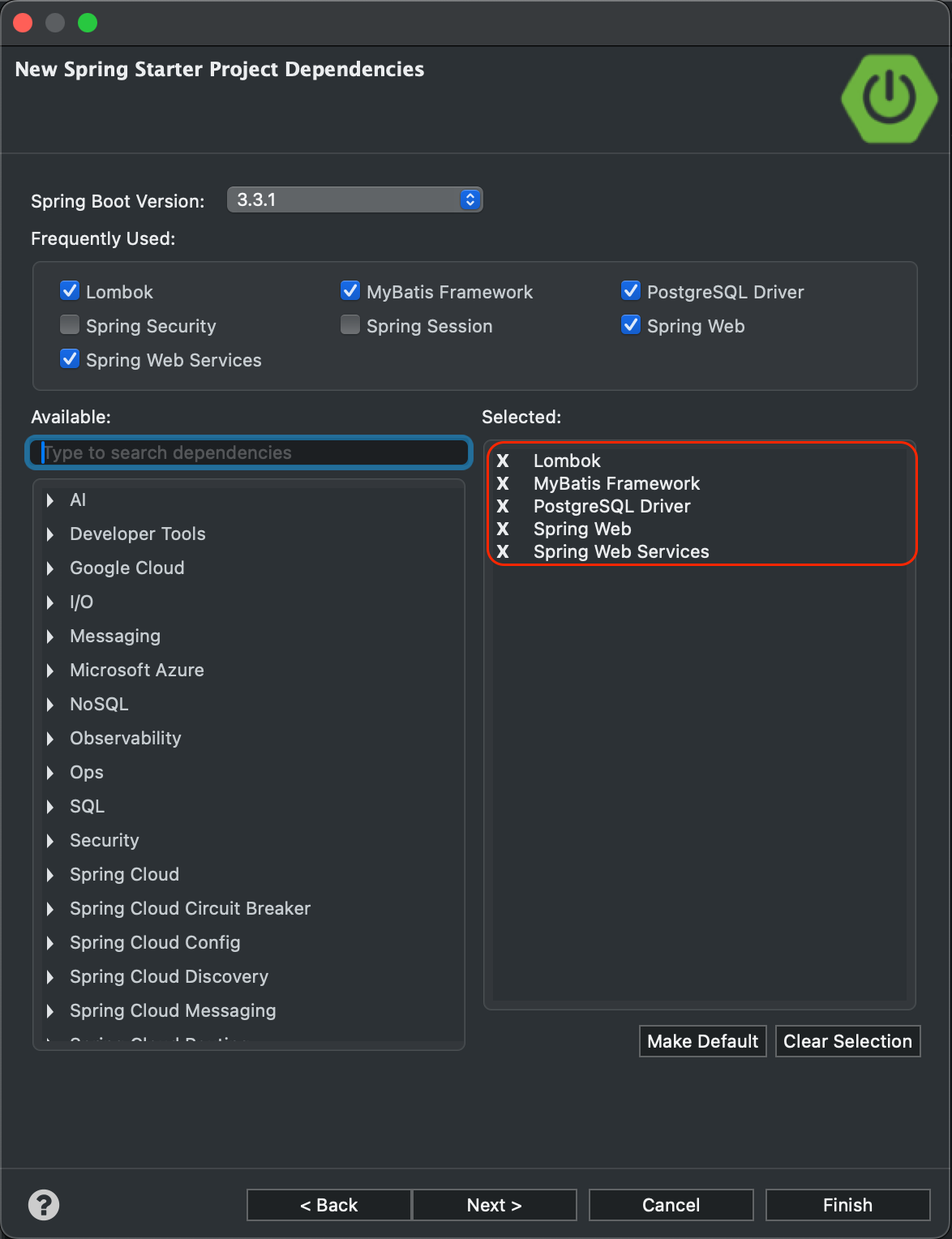Select Spring Web in Selected list
The image size is (952, 1239).
pyautogui.click(x=582, y=529)
